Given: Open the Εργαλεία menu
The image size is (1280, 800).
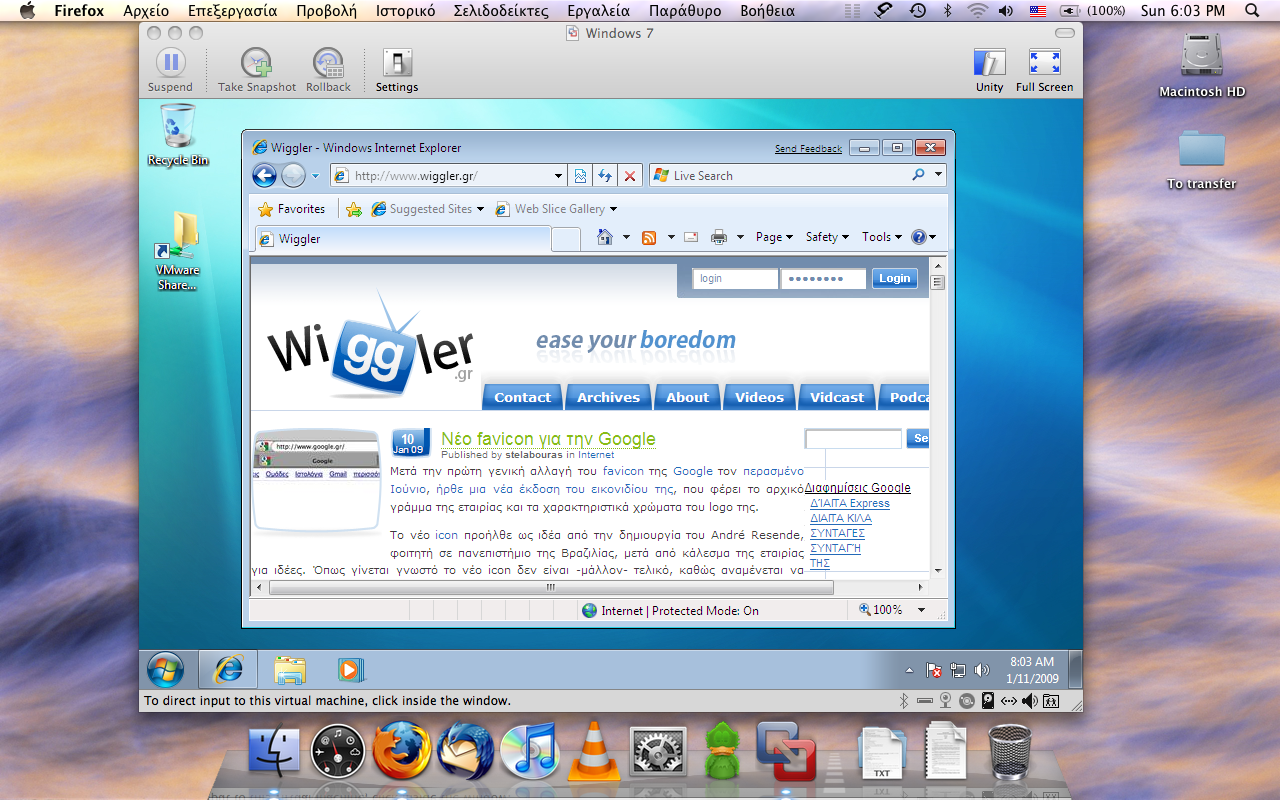Looking at the screenshot, I should (x=598, y=11).
